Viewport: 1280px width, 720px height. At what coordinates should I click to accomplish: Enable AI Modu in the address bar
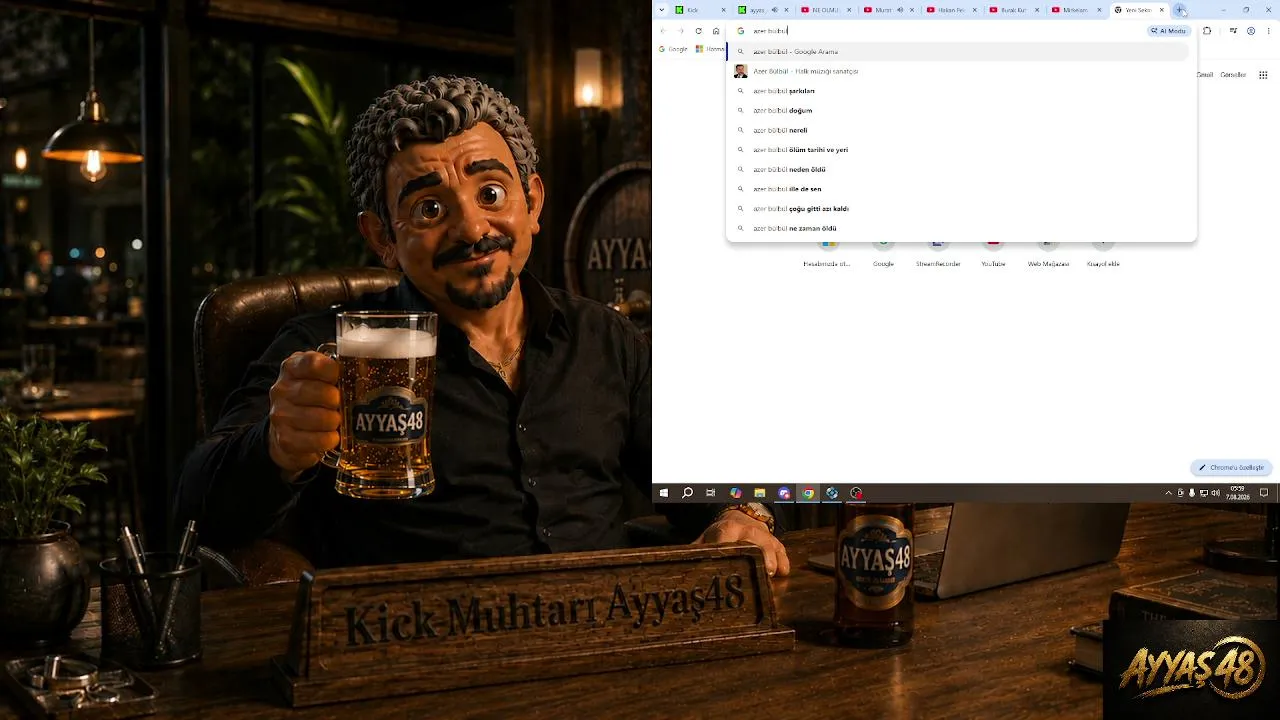1169,31
